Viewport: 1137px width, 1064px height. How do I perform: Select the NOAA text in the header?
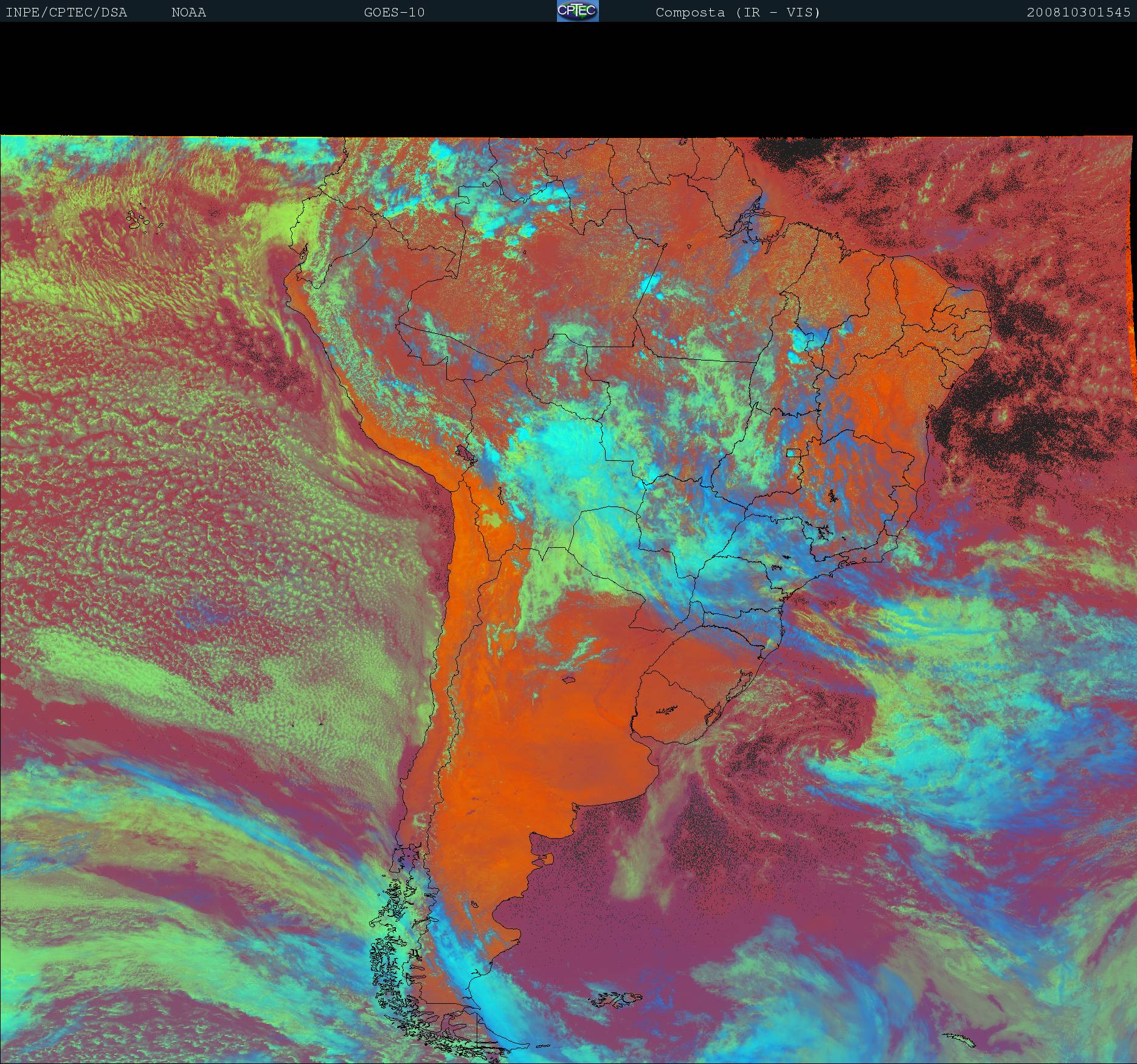point(188,12)
